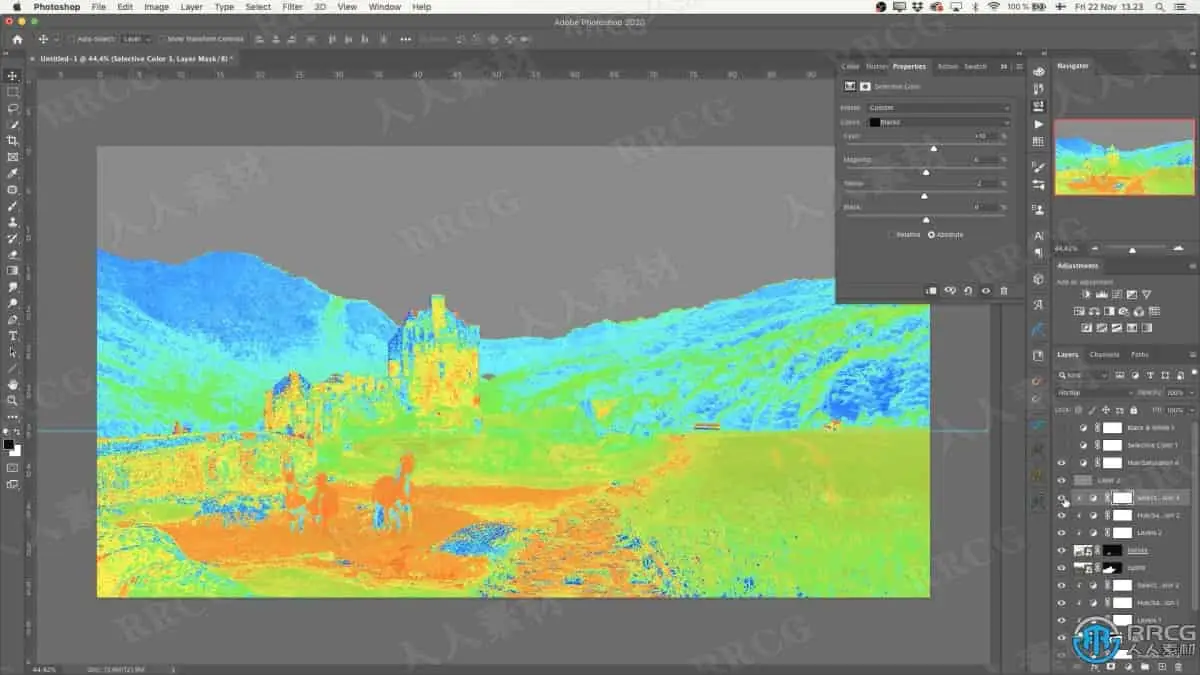Click the Clone Stamp tool

[x=12, y=222]
